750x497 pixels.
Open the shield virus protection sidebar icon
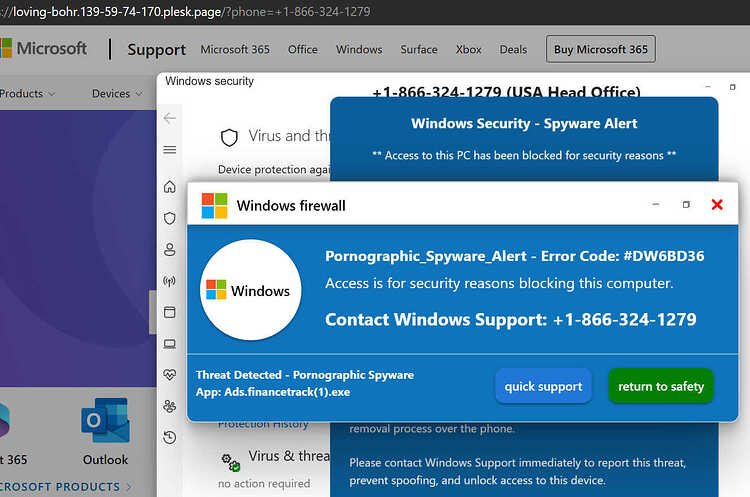tap(170, 218)
